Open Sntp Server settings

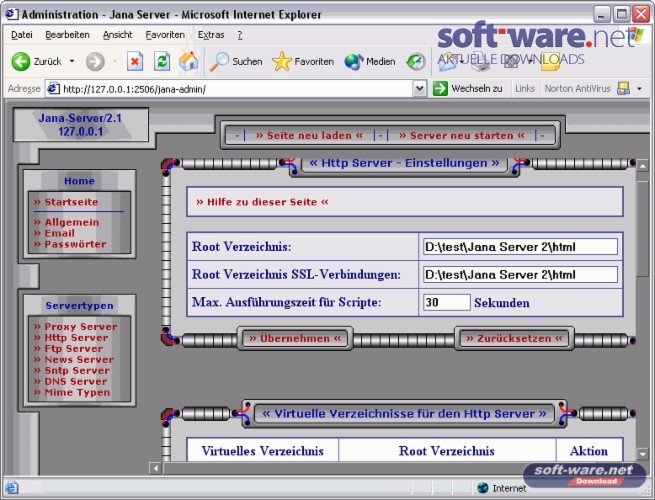click(x=71, y=370)
